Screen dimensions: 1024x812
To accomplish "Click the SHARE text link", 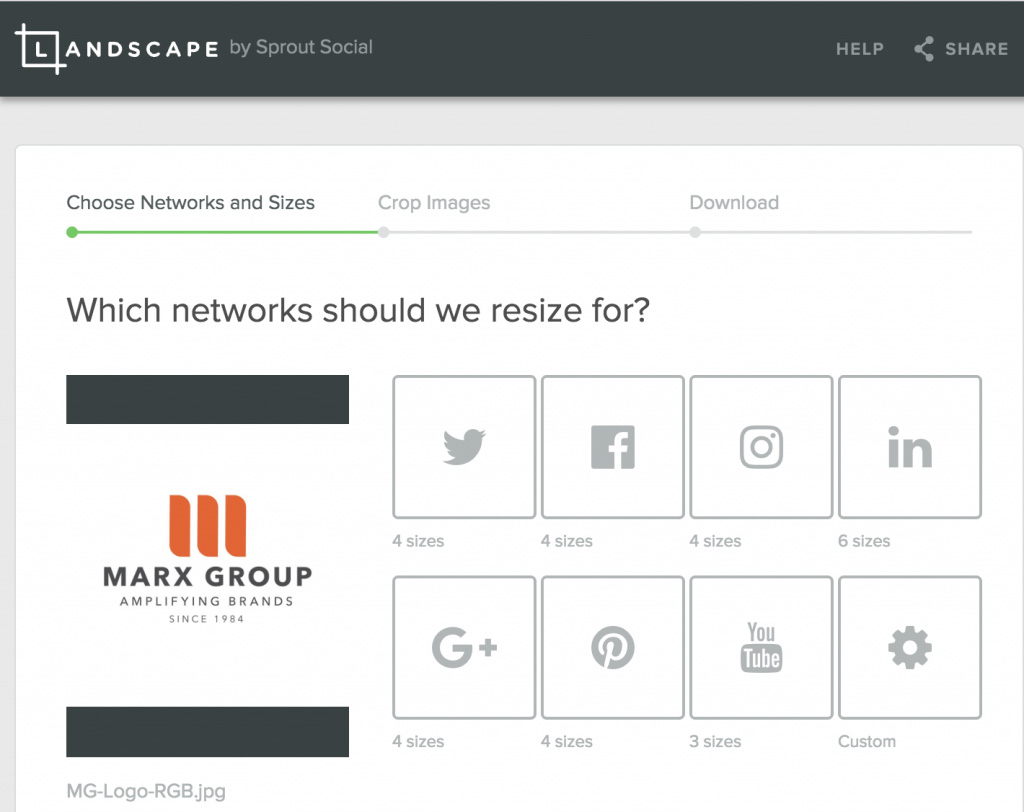I will click(976, 49).
